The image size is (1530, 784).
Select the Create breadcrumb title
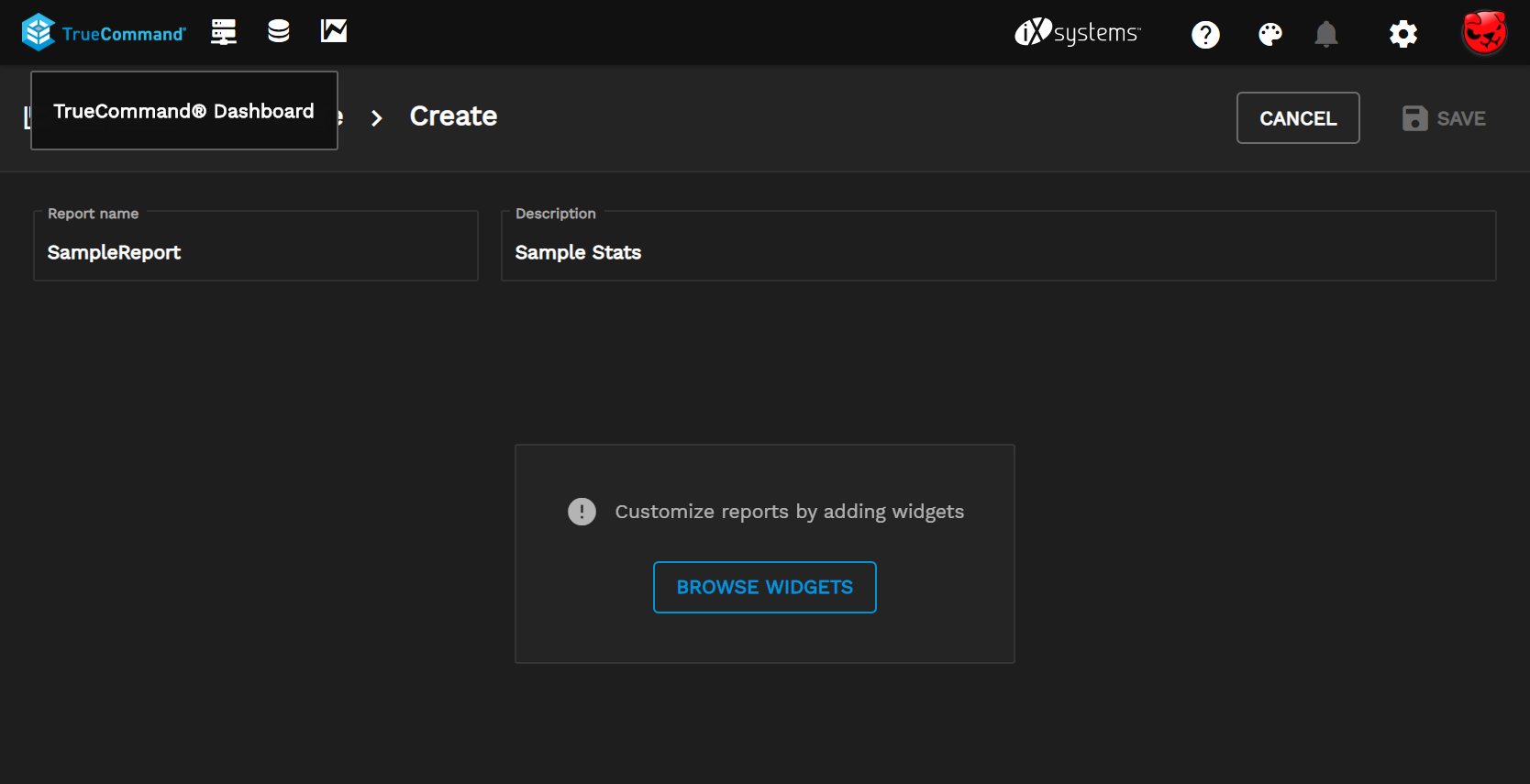(x=453, y=116)
